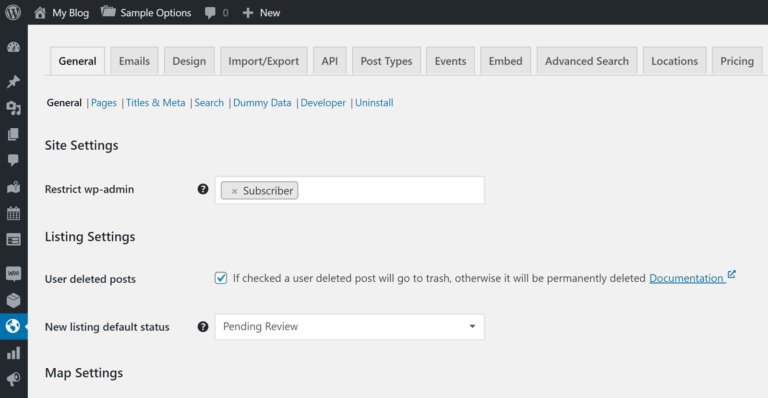This screenshot has height=398, width=768.
Task: Open Pages sidebar icon
Action: point(13,134)
